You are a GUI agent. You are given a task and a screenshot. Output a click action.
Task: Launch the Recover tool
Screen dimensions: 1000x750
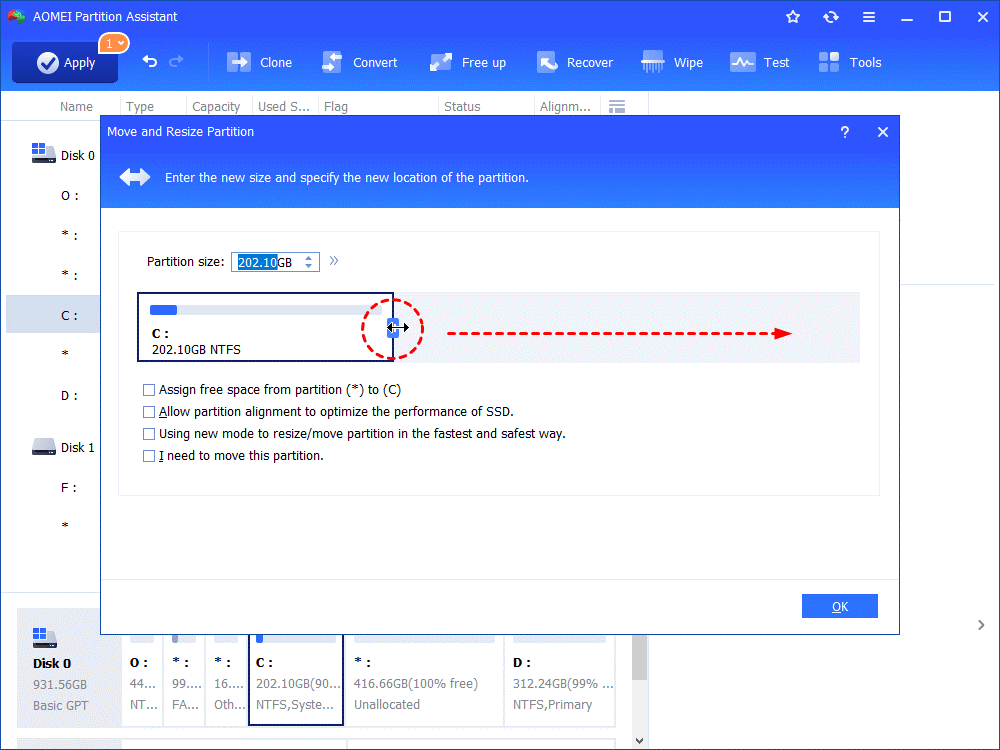547,62
